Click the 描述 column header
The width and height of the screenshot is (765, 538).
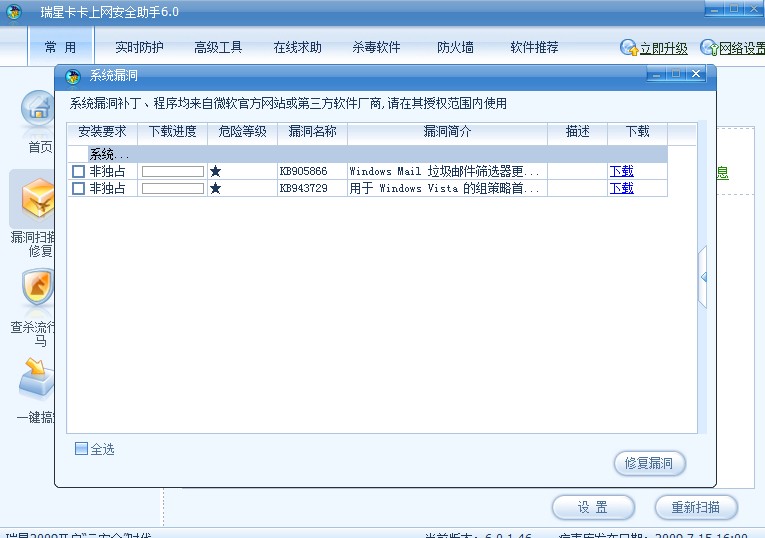[x=578, y=132]
